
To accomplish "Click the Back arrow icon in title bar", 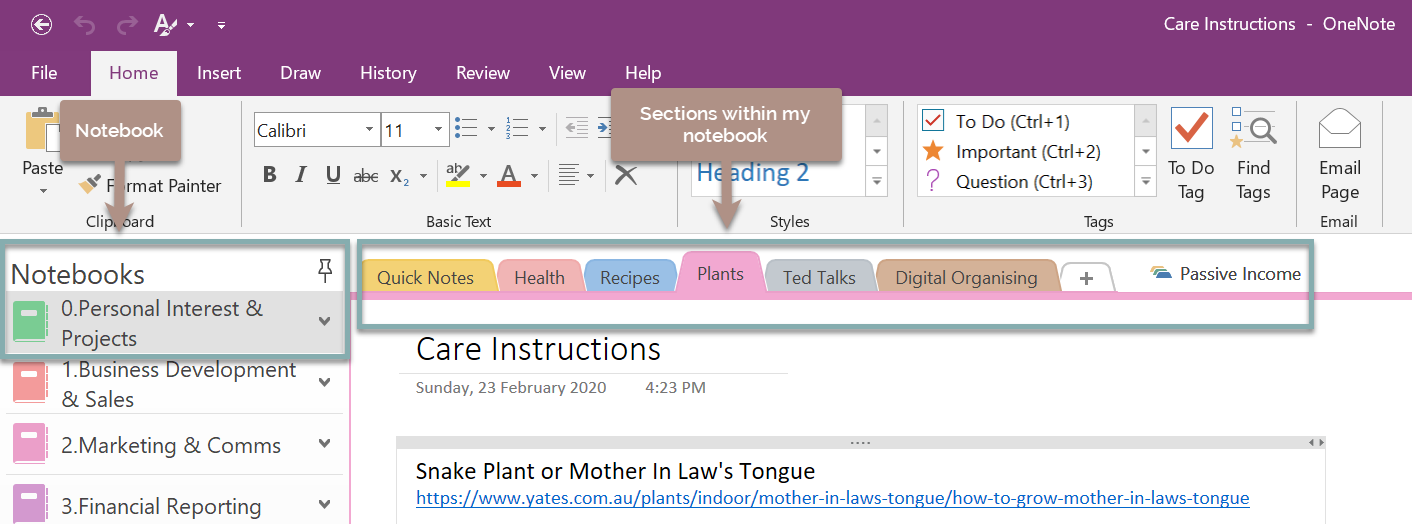I will [x=42, y=24].
